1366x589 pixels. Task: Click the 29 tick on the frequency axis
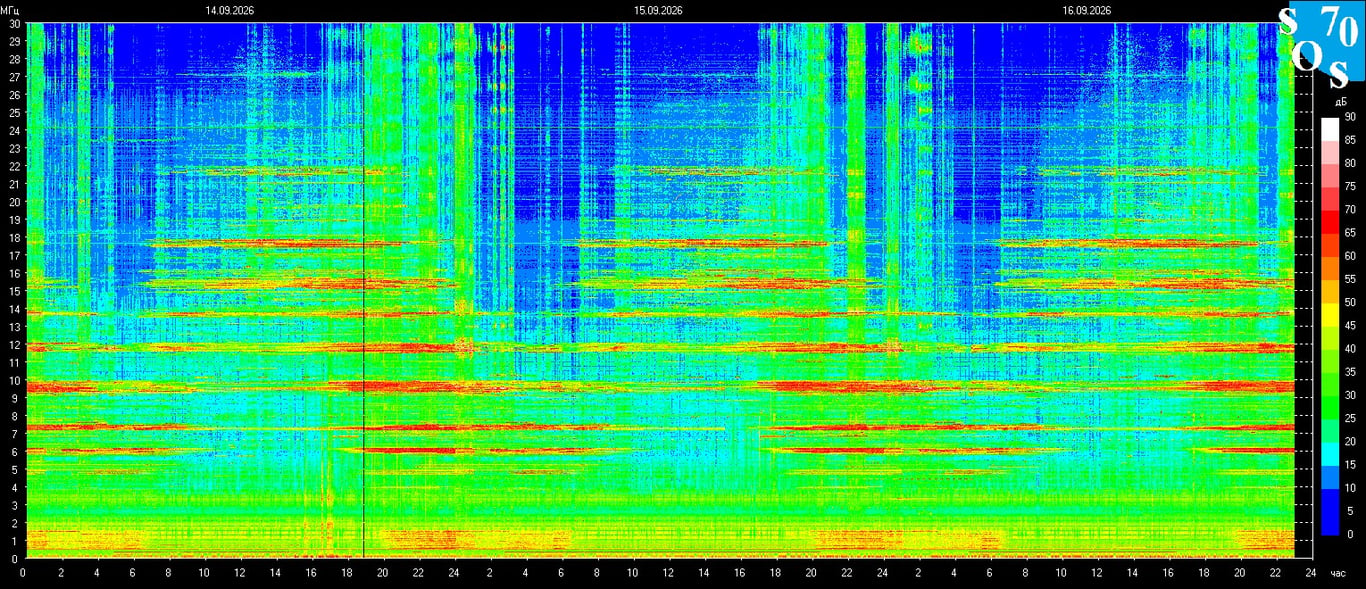(x=14, y=41)
